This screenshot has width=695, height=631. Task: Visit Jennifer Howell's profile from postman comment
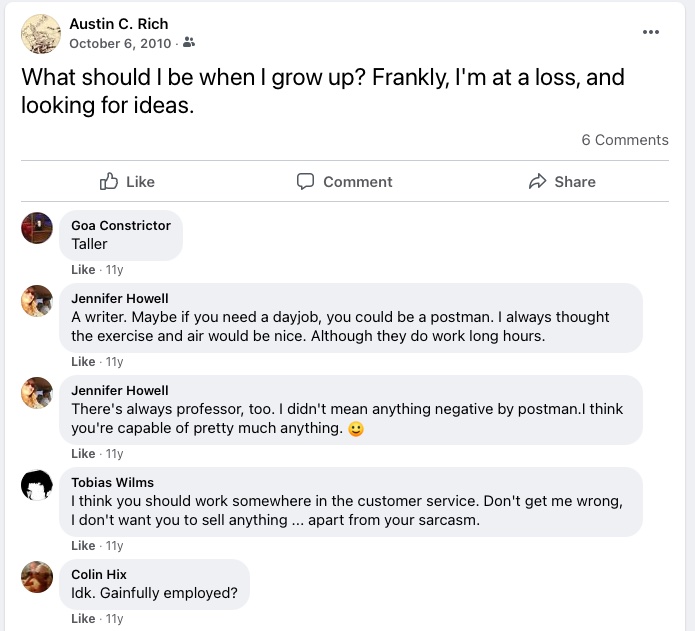(120, 298)
